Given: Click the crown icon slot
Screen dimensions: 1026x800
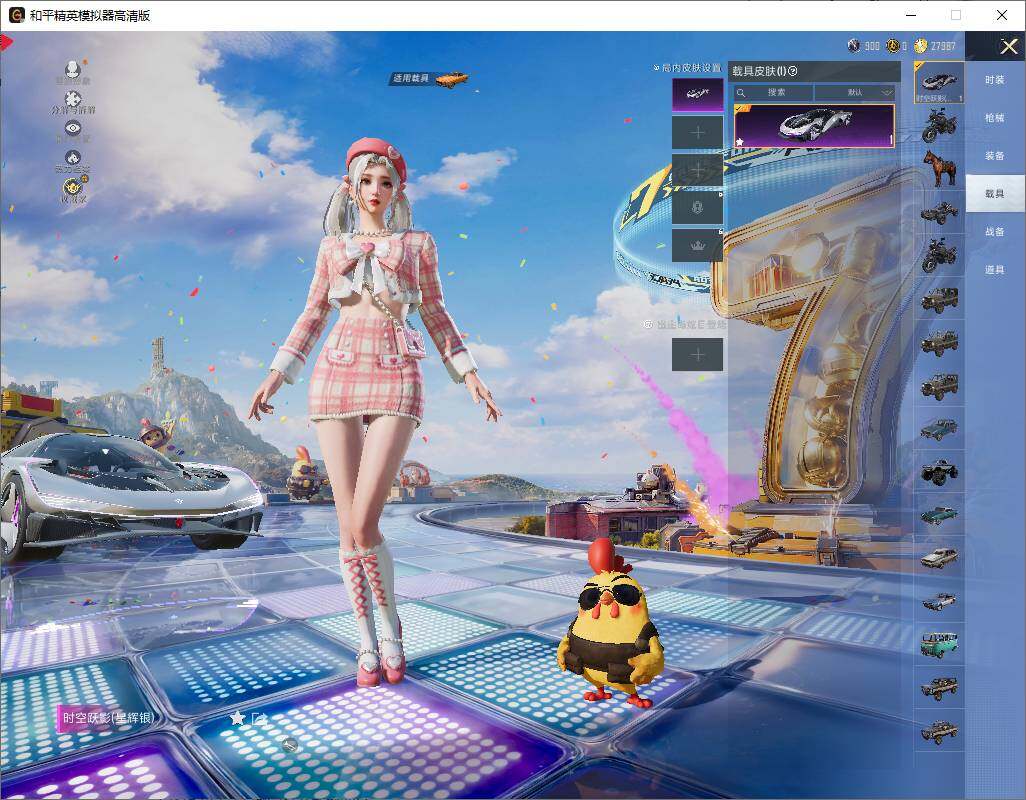Looking at the screenshot, I should [x=697, y=245].
